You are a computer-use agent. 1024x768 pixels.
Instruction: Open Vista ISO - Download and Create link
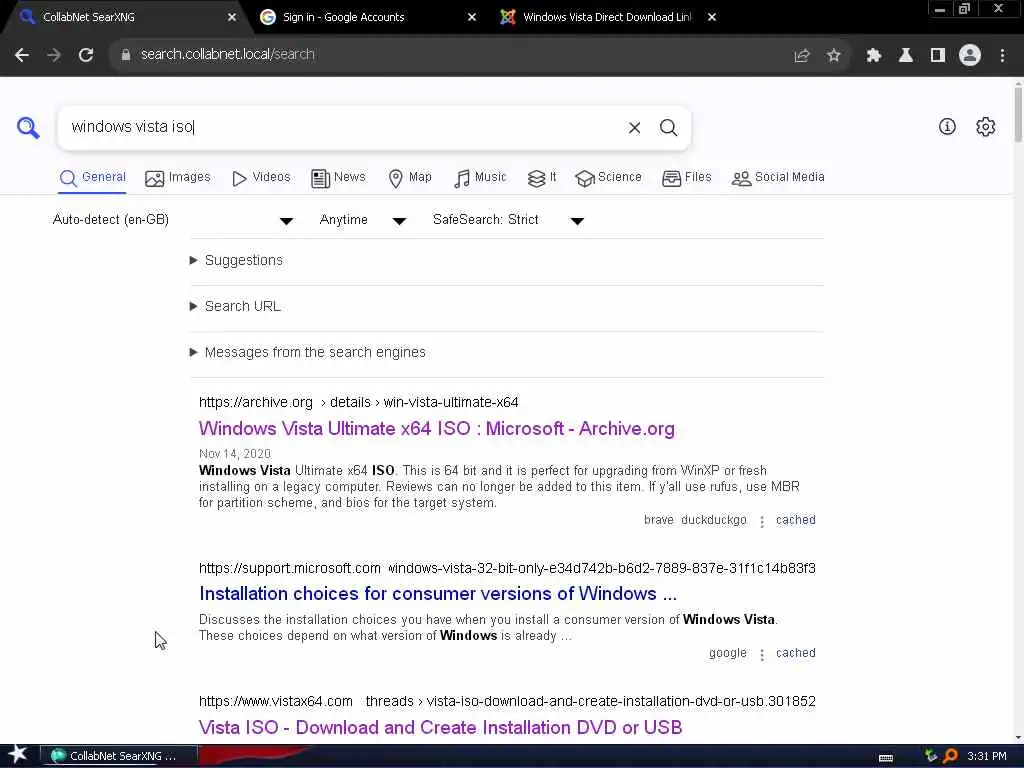[x=440, y=728]
